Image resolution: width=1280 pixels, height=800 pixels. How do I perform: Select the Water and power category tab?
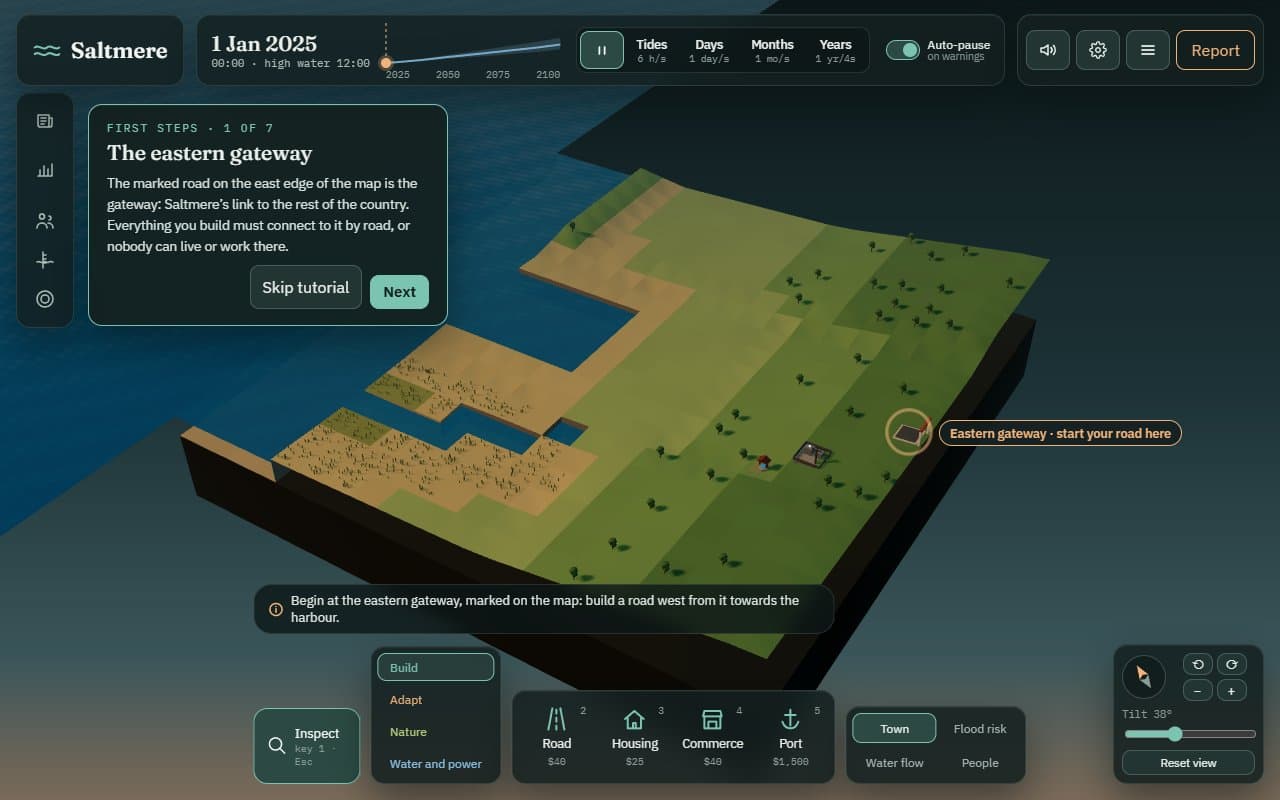coord(435,764)
